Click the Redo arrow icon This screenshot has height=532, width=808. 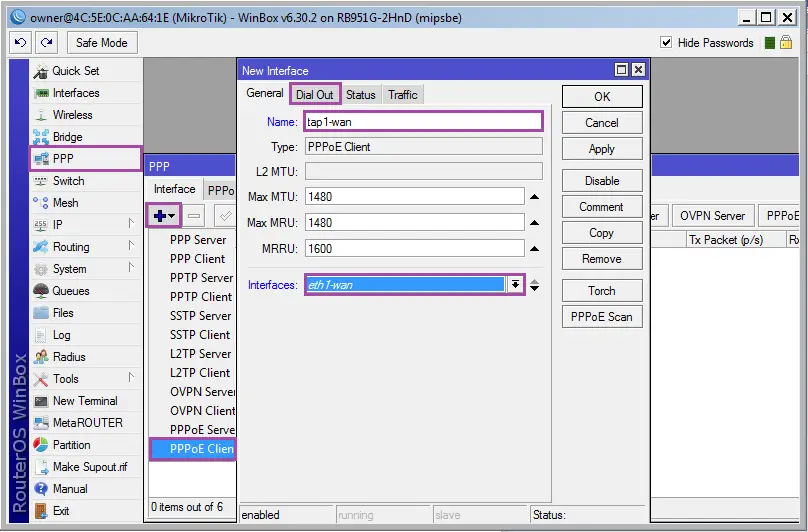tap(46, 43)
